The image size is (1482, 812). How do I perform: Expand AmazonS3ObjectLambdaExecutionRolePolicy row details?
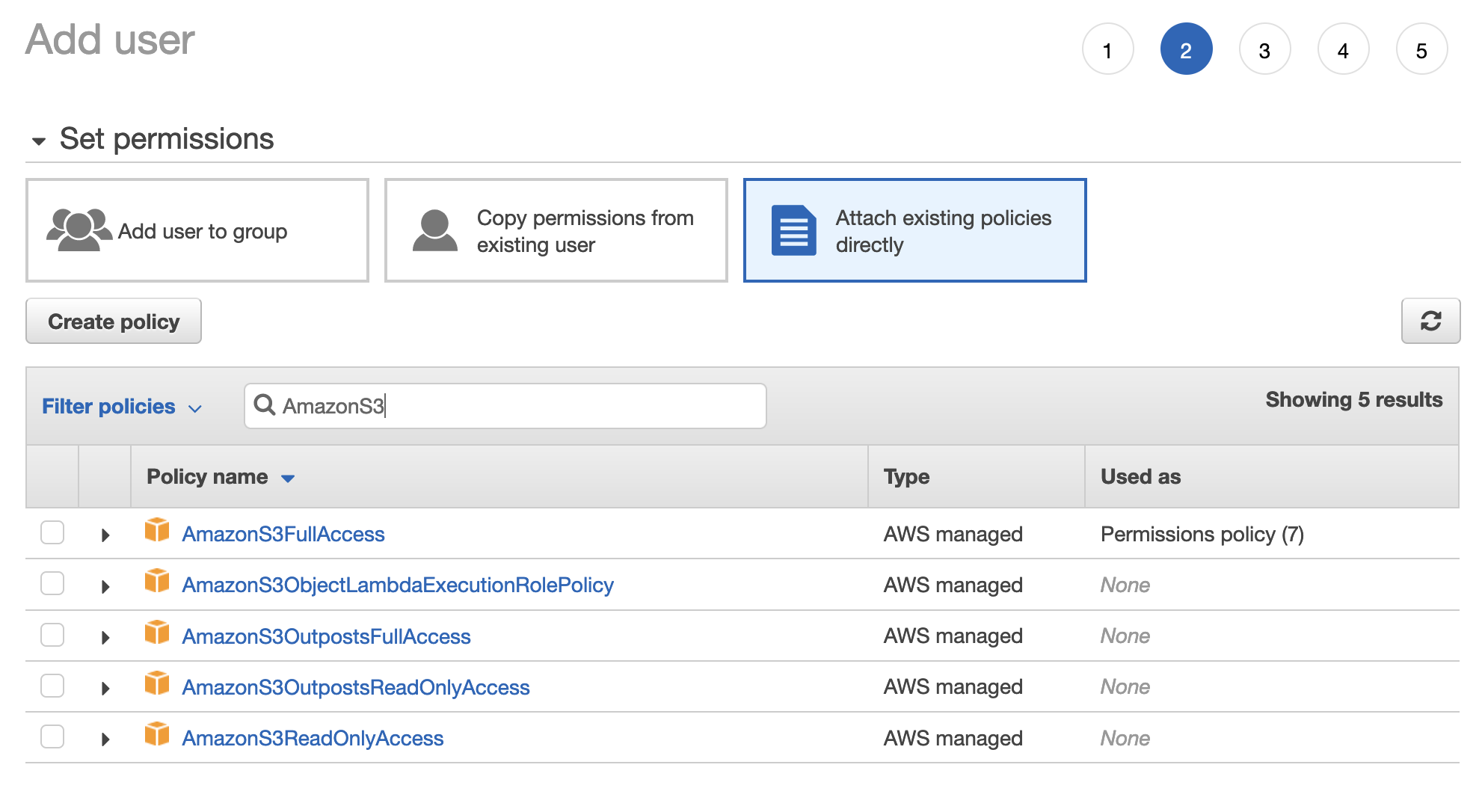coord(105,586)
